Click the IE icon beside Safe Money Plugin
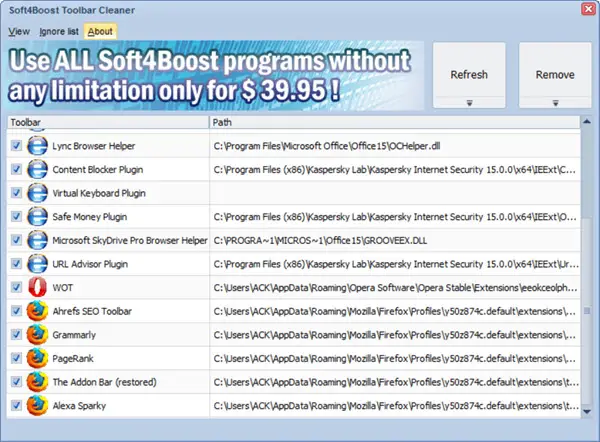600x442 pixels. pos(38,217)
